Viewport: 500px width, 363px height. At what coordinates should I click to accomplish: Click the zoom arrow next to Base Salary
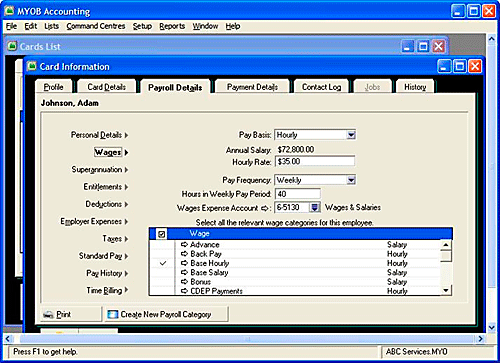point(184,273)
